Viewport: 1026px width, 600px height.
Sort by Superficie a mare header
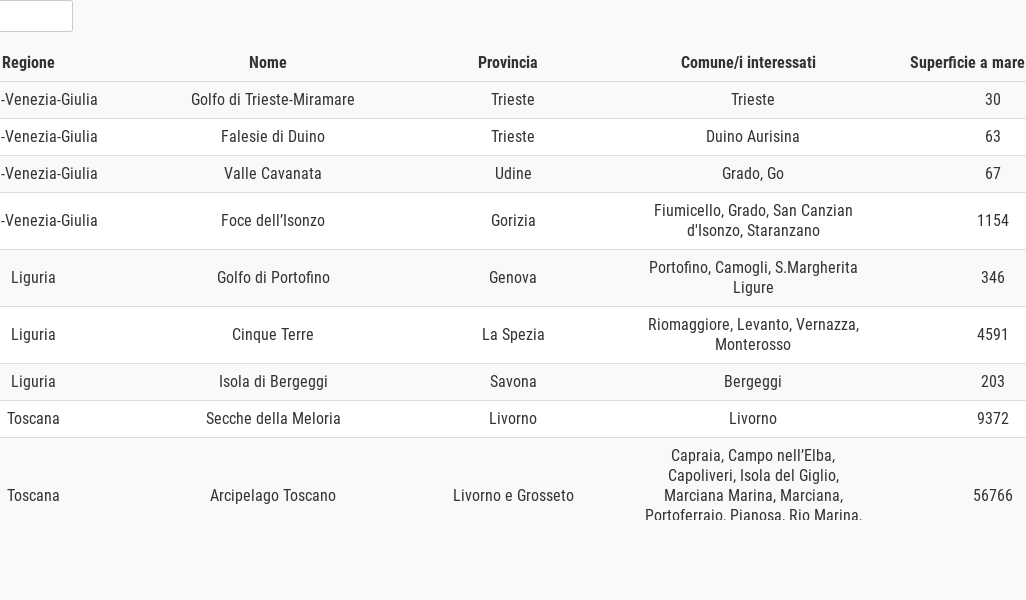pos(966,62)
